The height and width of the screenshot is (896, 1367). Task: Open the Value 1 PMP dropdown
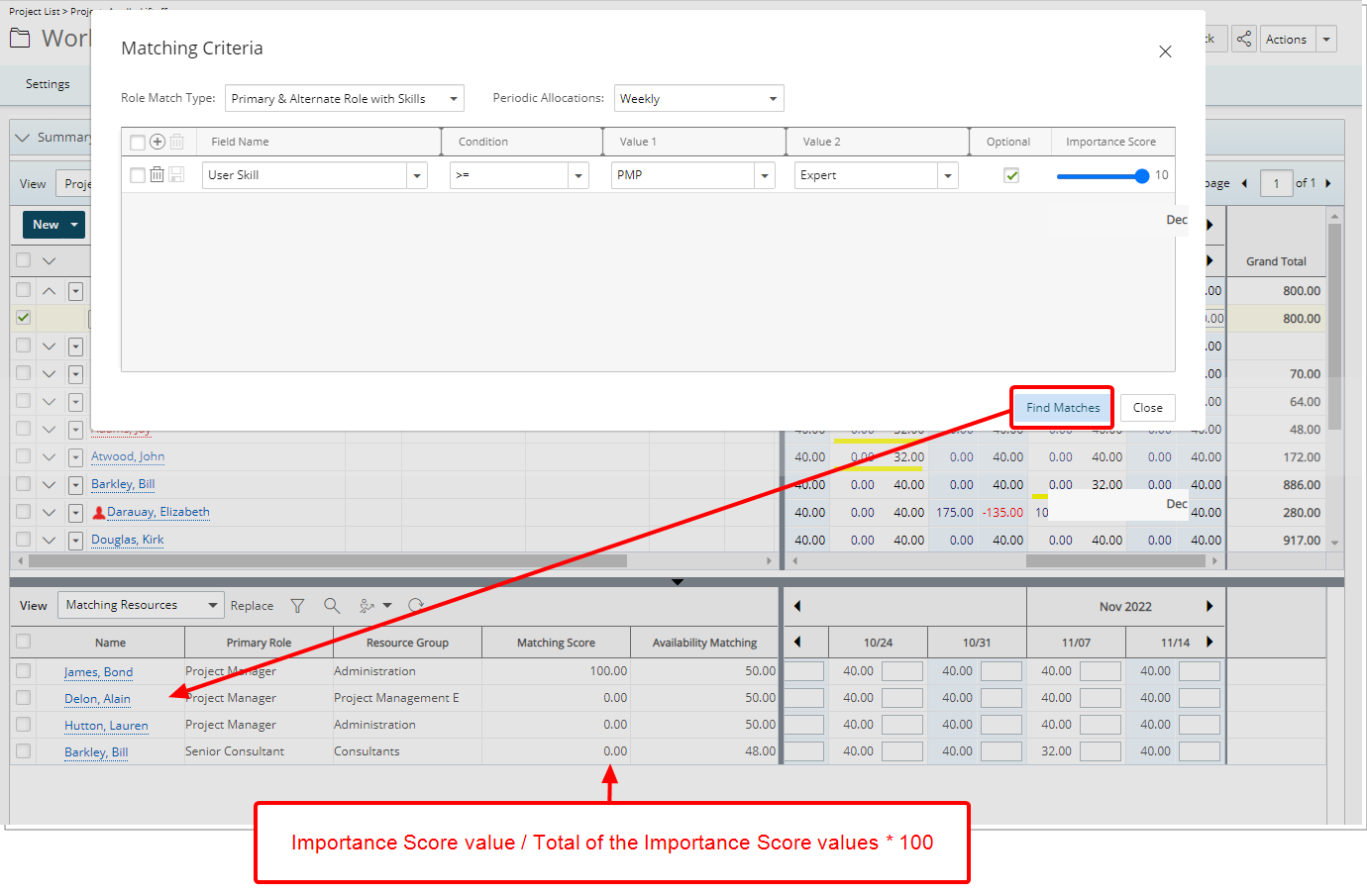[x=764, y=175]
